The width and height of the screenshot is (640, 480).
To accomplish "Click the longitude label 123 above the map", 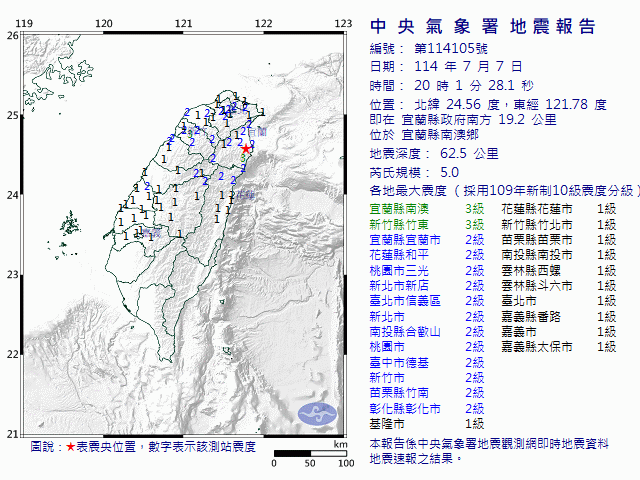I will click(343, 23).
